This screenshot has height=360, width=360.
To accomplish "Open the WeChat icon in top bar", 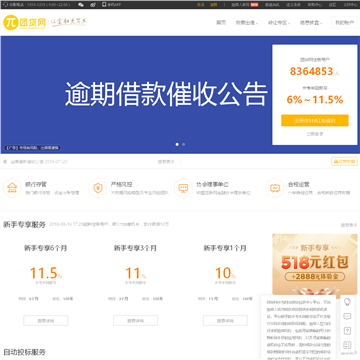I will 81,5.
